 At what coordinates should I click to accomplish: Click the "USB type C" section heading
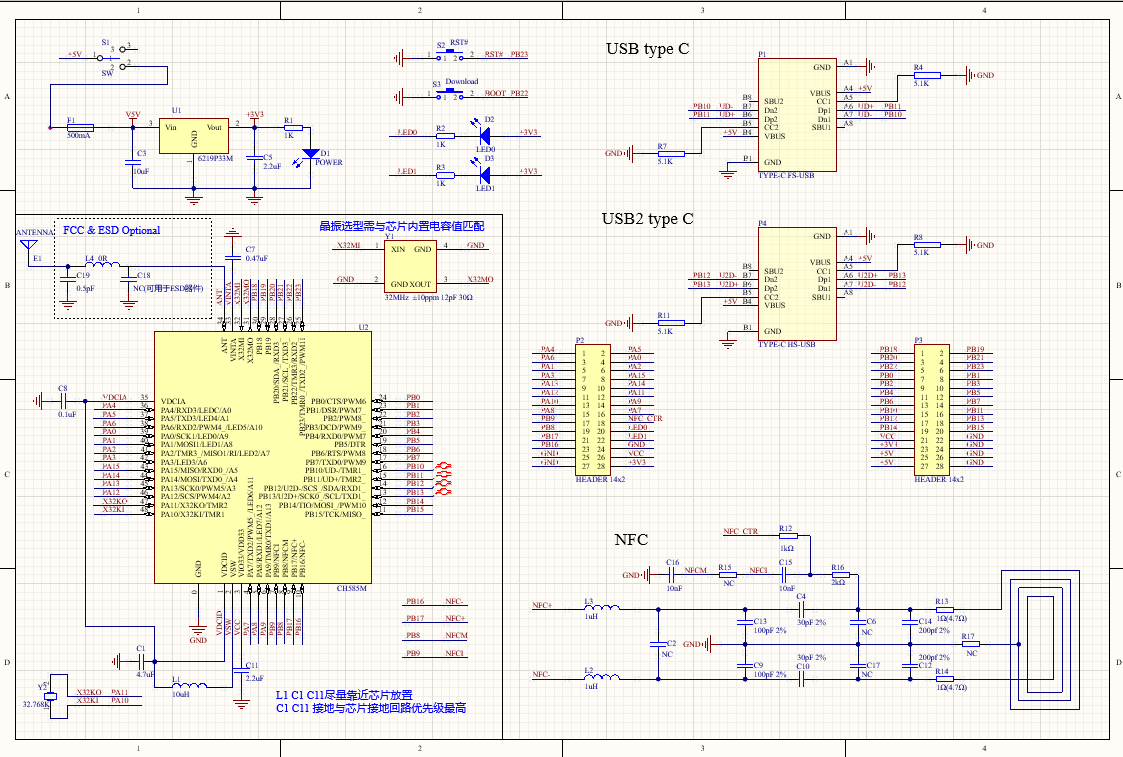[647, 49]
